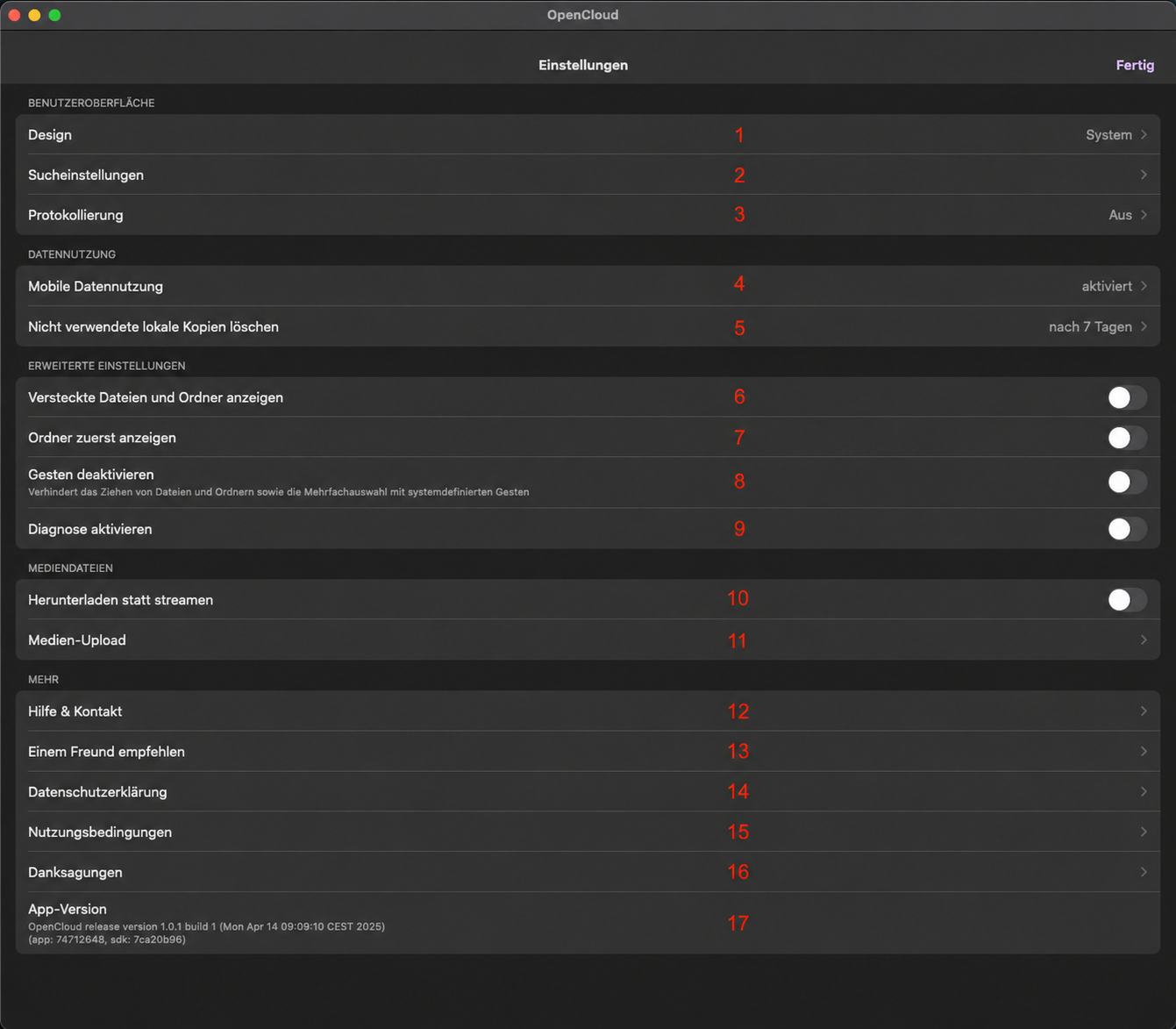This screenshot has width=1176, height=1029.
Task: Open Sucheinstellungen settings row
Action: point(588,175)
